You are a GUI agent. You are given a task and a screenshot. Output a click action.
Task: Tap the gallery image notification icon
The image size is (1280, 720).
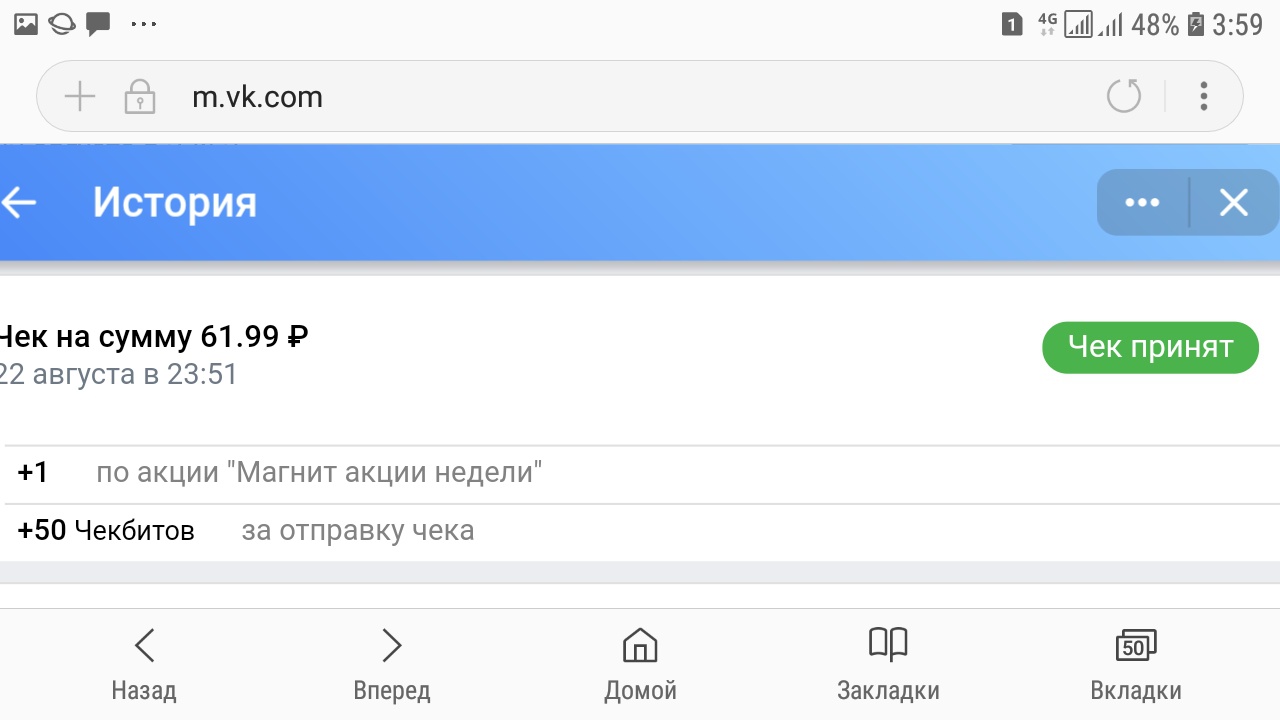(26, 24)
